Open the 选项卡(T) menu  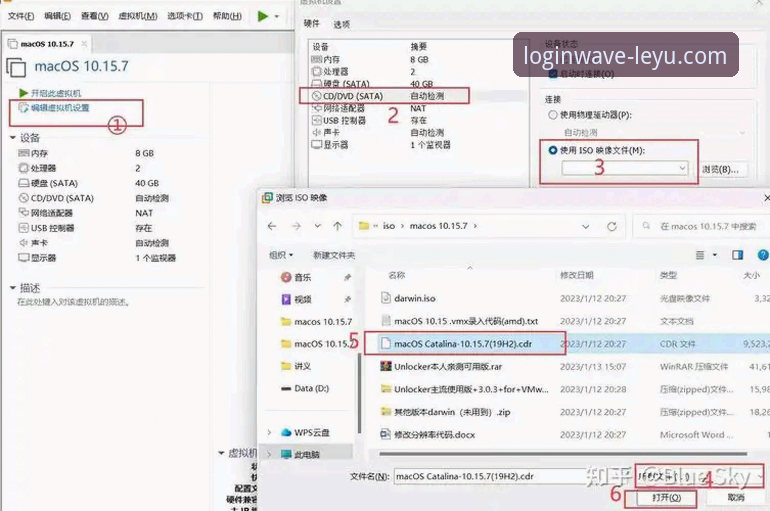(185, 16)
